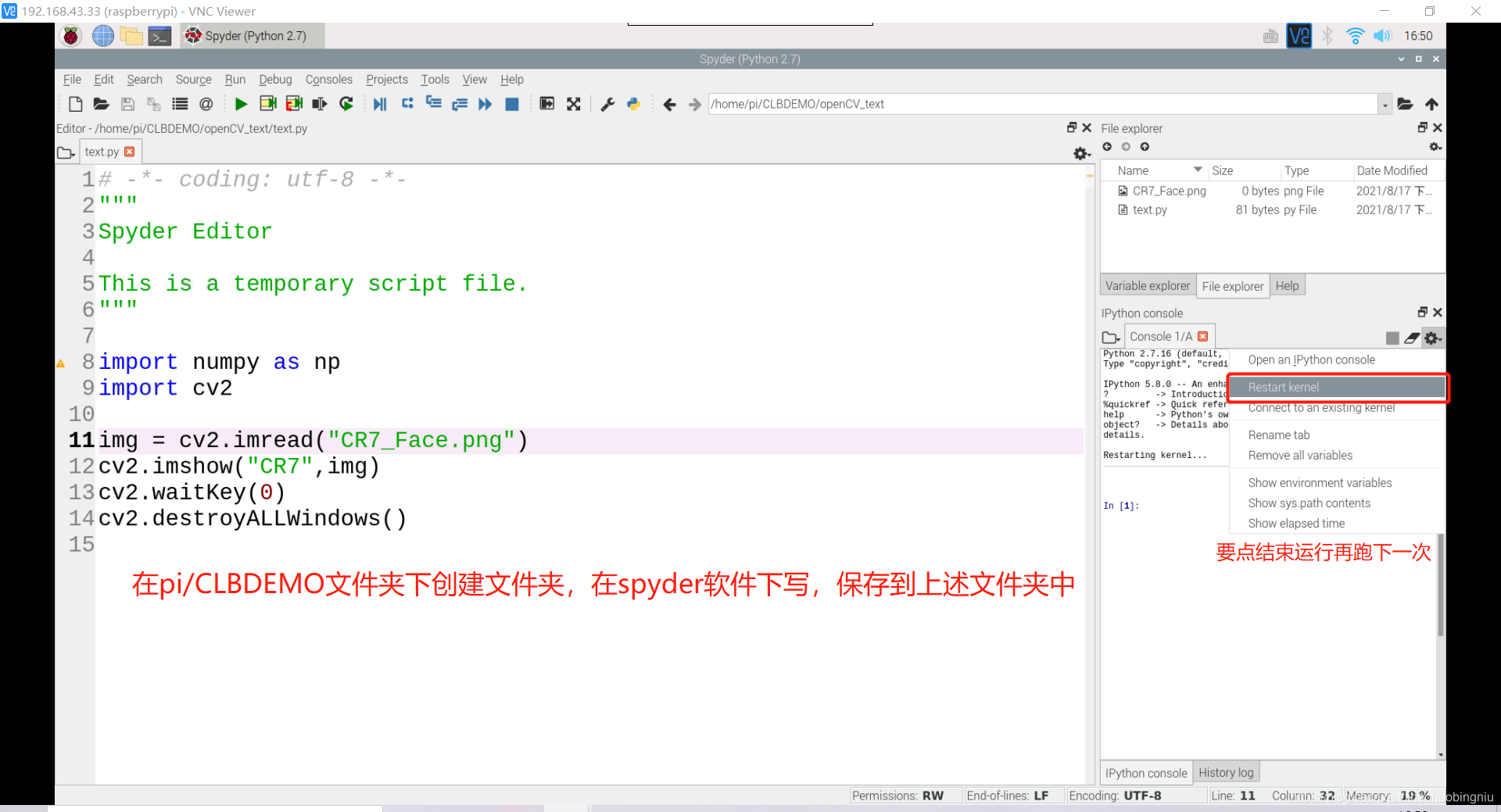The height and width of the screenshot is (812, 1501).
Task: Run the file with the green play icon
Action: (241, 104)
